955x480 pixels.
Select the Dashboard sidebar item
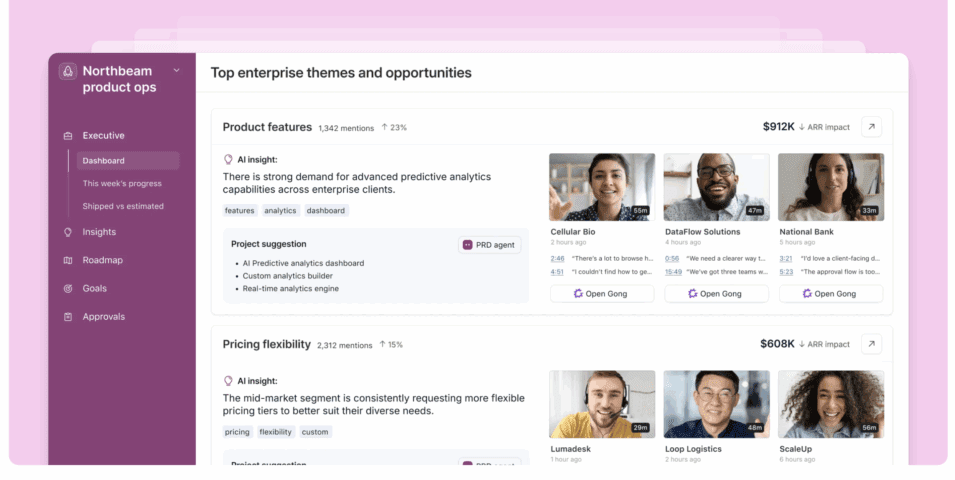click(128, 160)
